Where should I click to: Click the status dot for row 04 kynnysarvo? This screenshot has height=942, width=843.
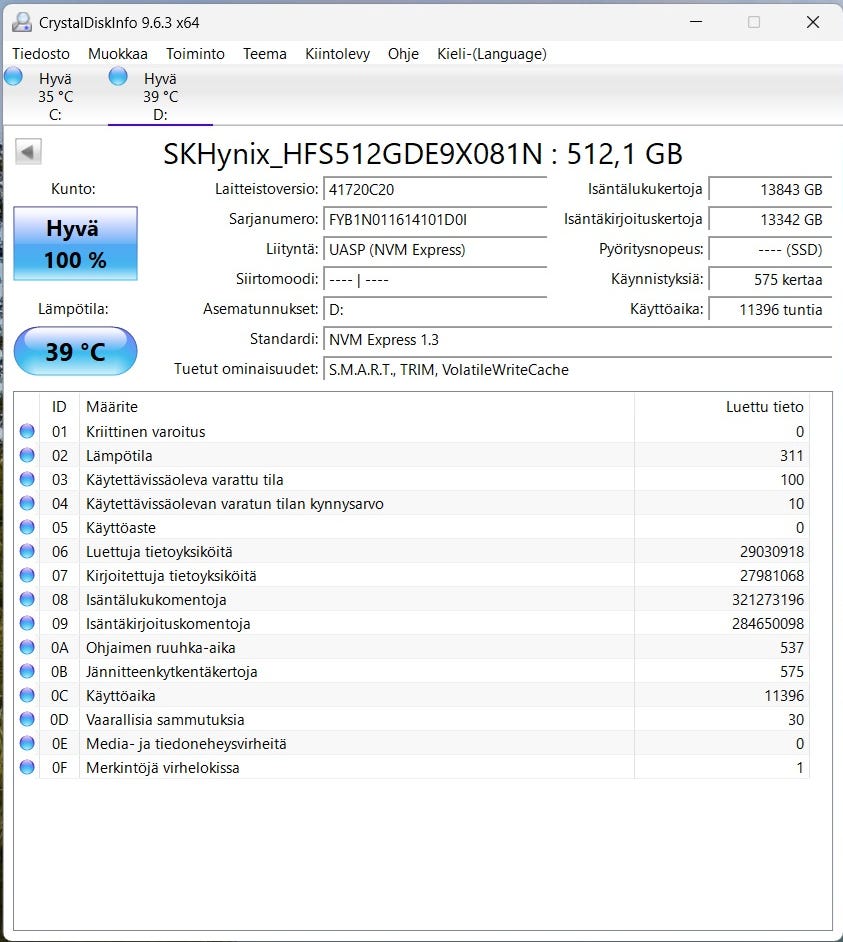(x=27, y=503)
